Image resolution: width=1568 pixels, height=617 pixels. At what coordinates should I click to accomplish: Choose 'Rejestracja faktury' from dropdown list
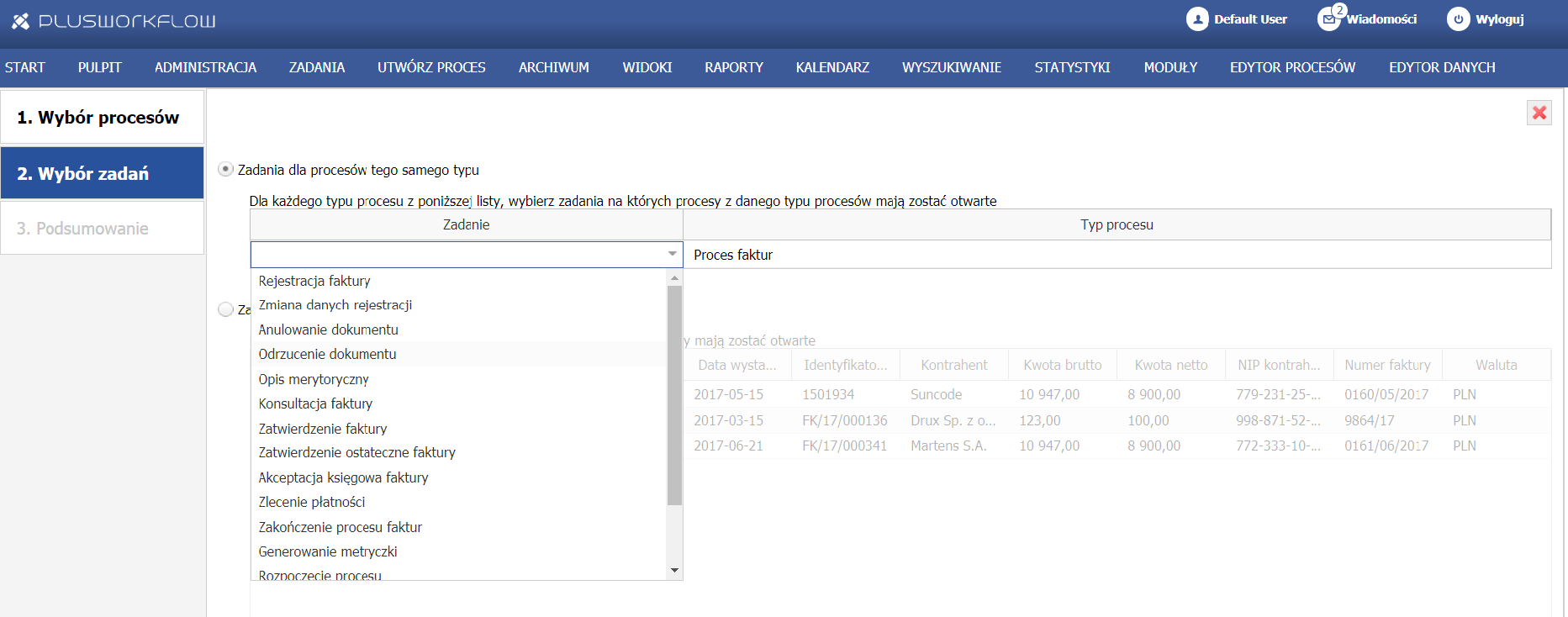[314, 281]
